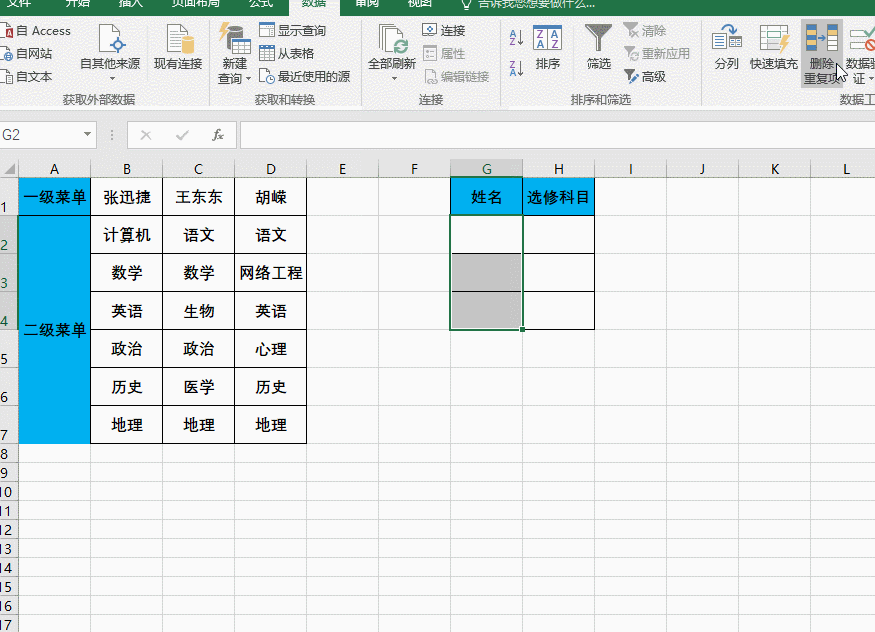Click 重新应用 reapply filter
The image size is (875, 632).
click(x=657, y=54)
